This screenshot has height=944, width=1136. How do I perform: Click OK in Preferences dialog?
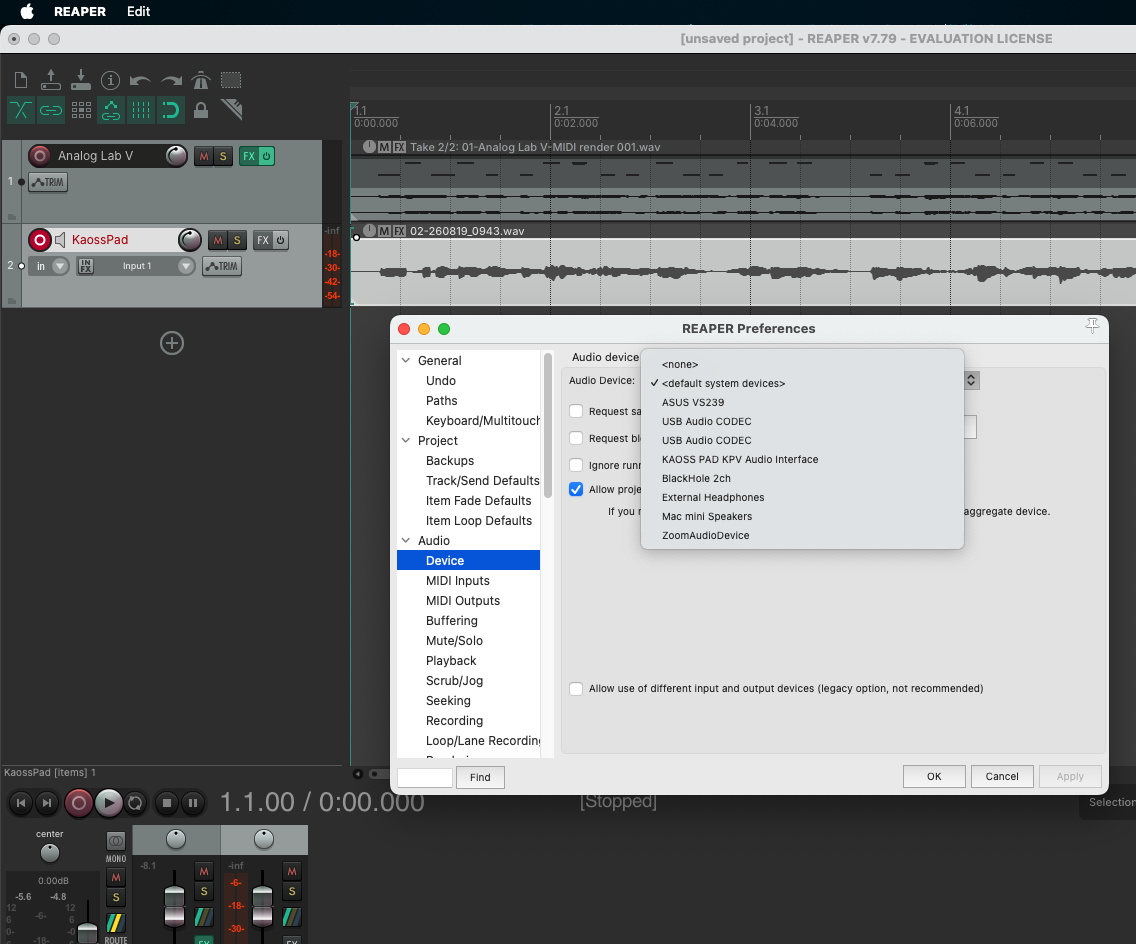pos(934,776)
